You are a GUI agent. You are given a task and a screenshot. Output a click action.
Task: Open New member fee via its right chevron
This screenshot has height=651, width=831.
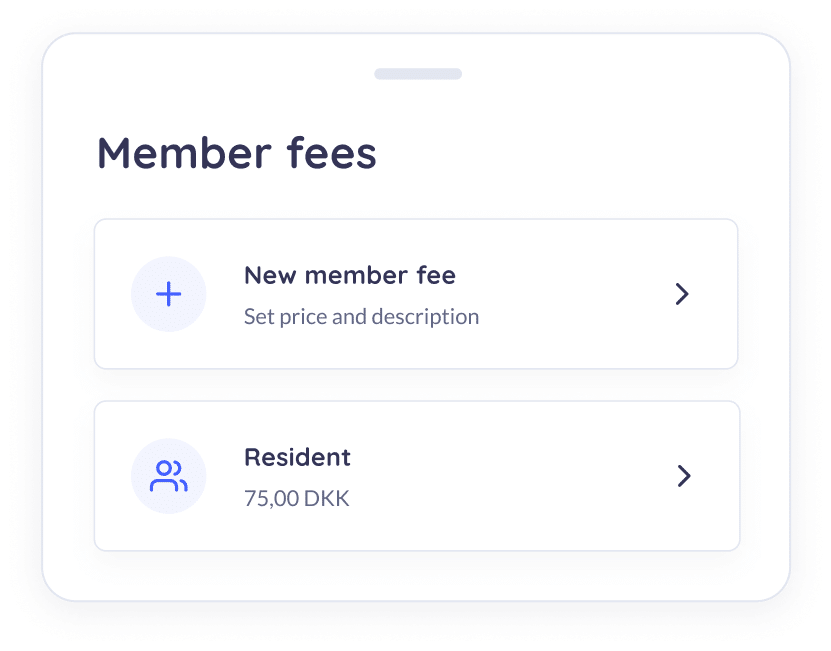pyautogui.click(x=682, y=294)
